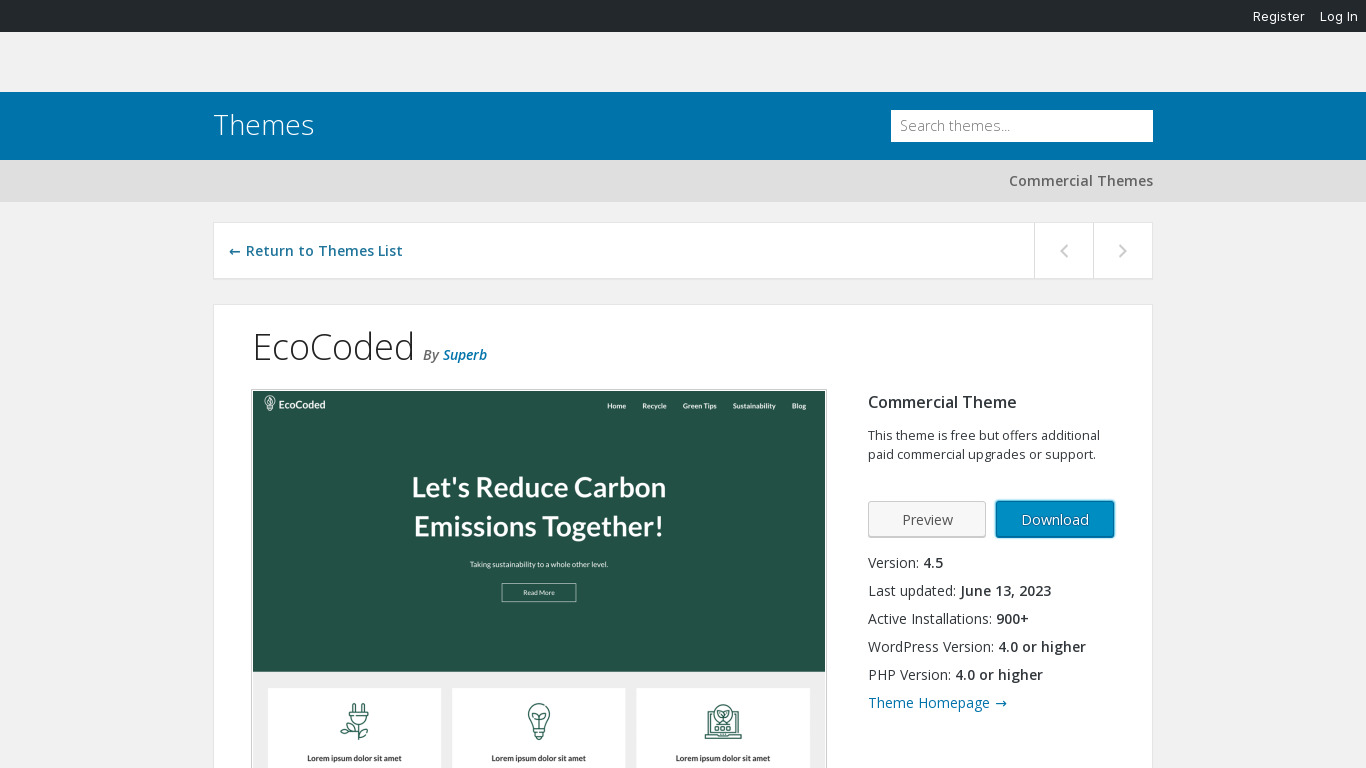
Task: Click 'Taking sustainability to a whole other level' text
Action: 539,564
